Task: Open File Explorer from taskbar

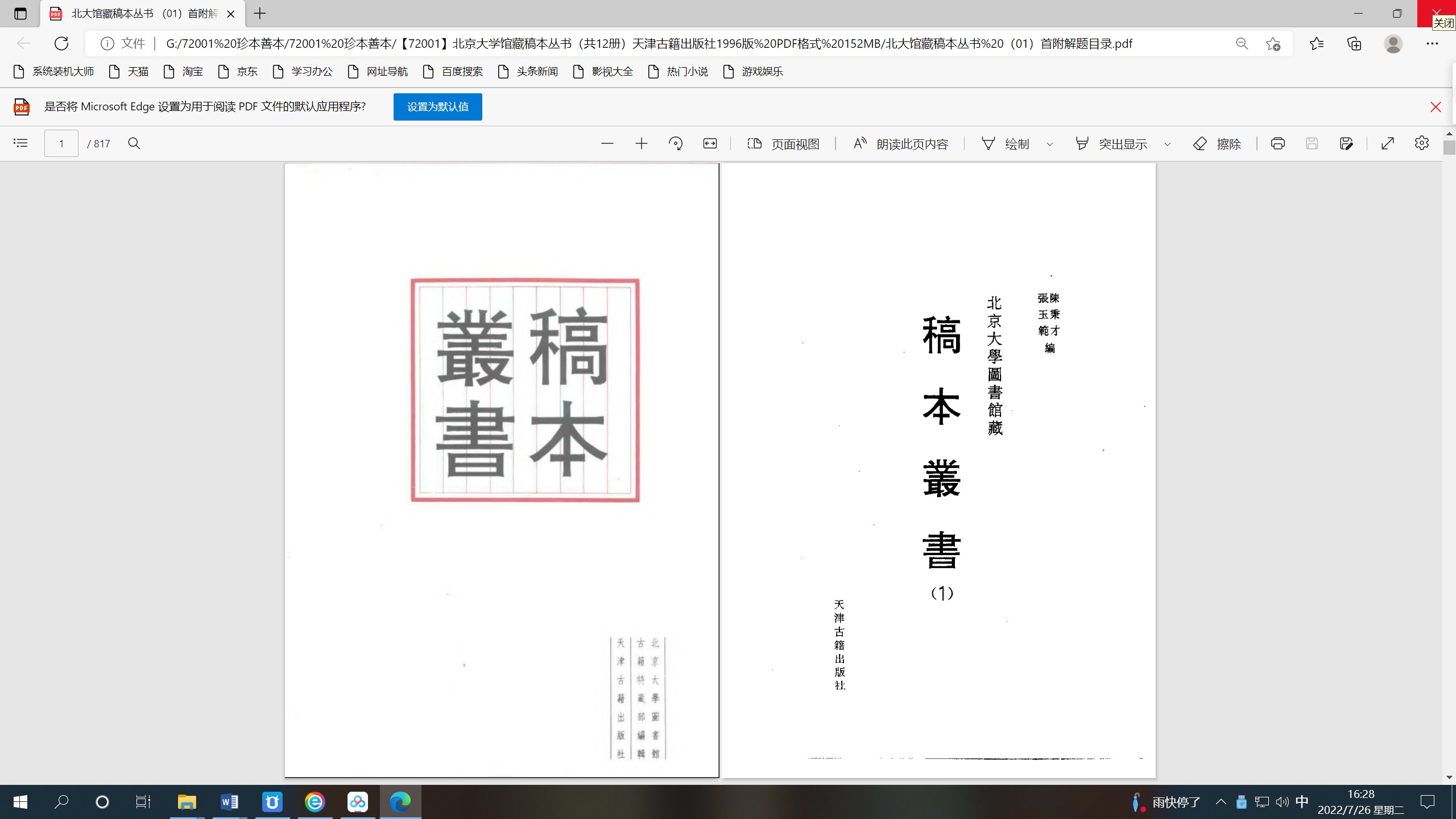Action: pos(187,802)
